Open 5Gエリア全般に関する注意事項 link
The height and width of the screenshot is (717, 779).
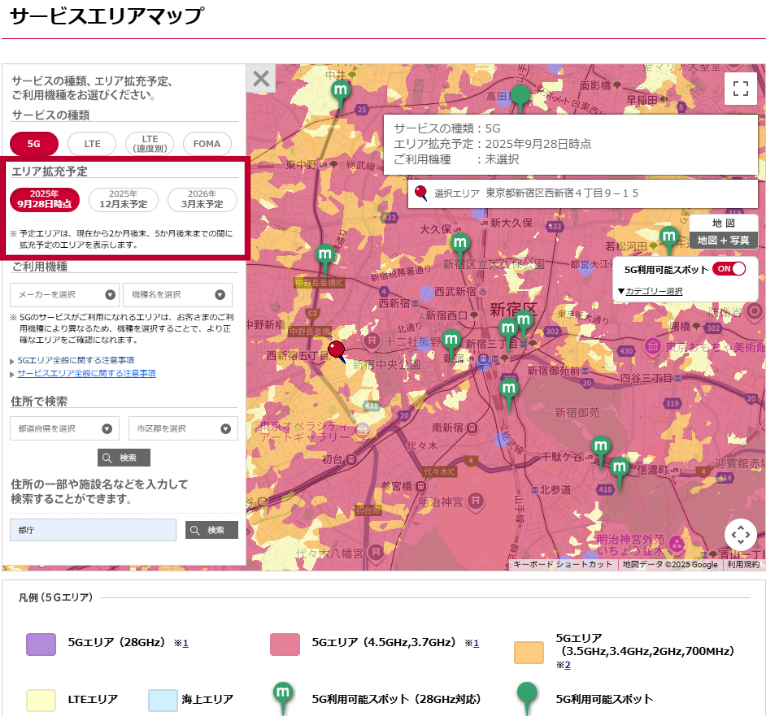(x=76, y=359)
